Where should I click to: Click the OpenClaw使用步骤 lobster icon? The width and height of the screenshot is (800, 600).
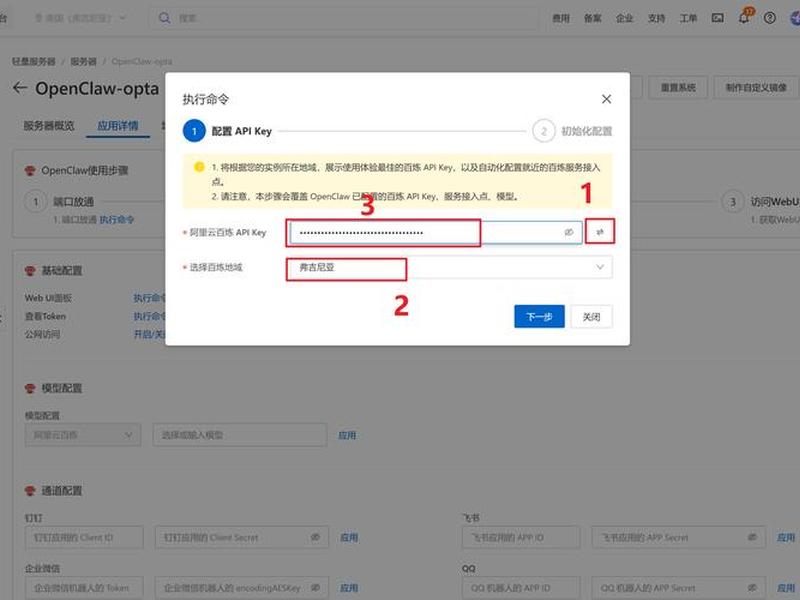point(30,170)
